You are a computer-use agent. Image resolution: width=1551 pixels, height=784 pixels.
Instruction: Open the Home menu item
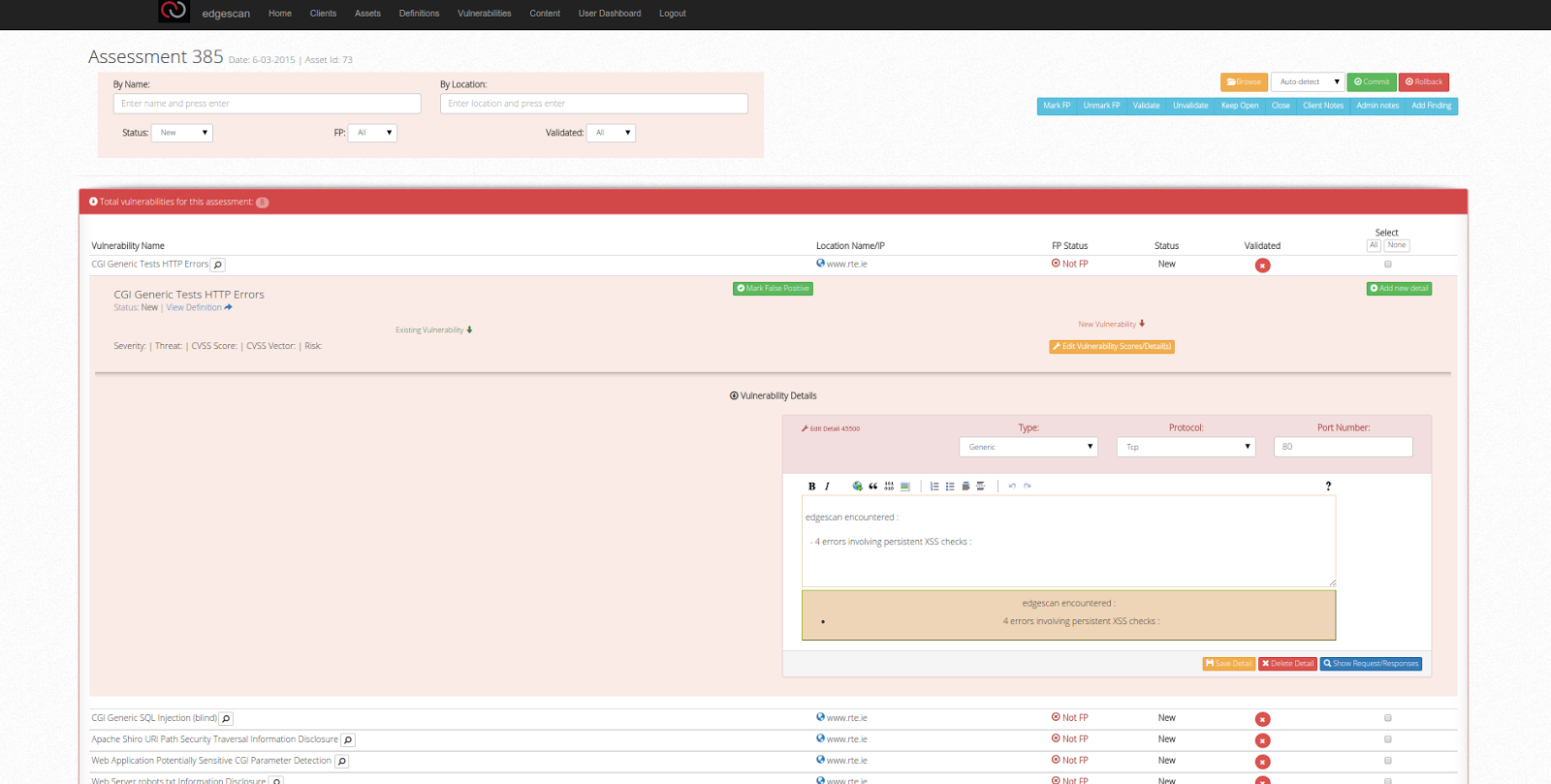(x=280, y=14)
